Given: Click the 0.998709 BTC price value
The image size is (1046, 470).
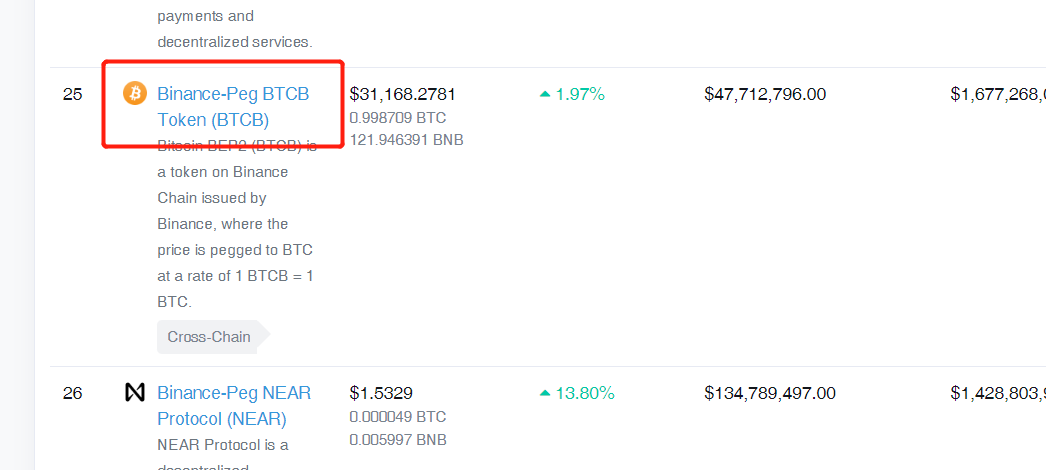Looking at the screenshot, I should 397,117.
